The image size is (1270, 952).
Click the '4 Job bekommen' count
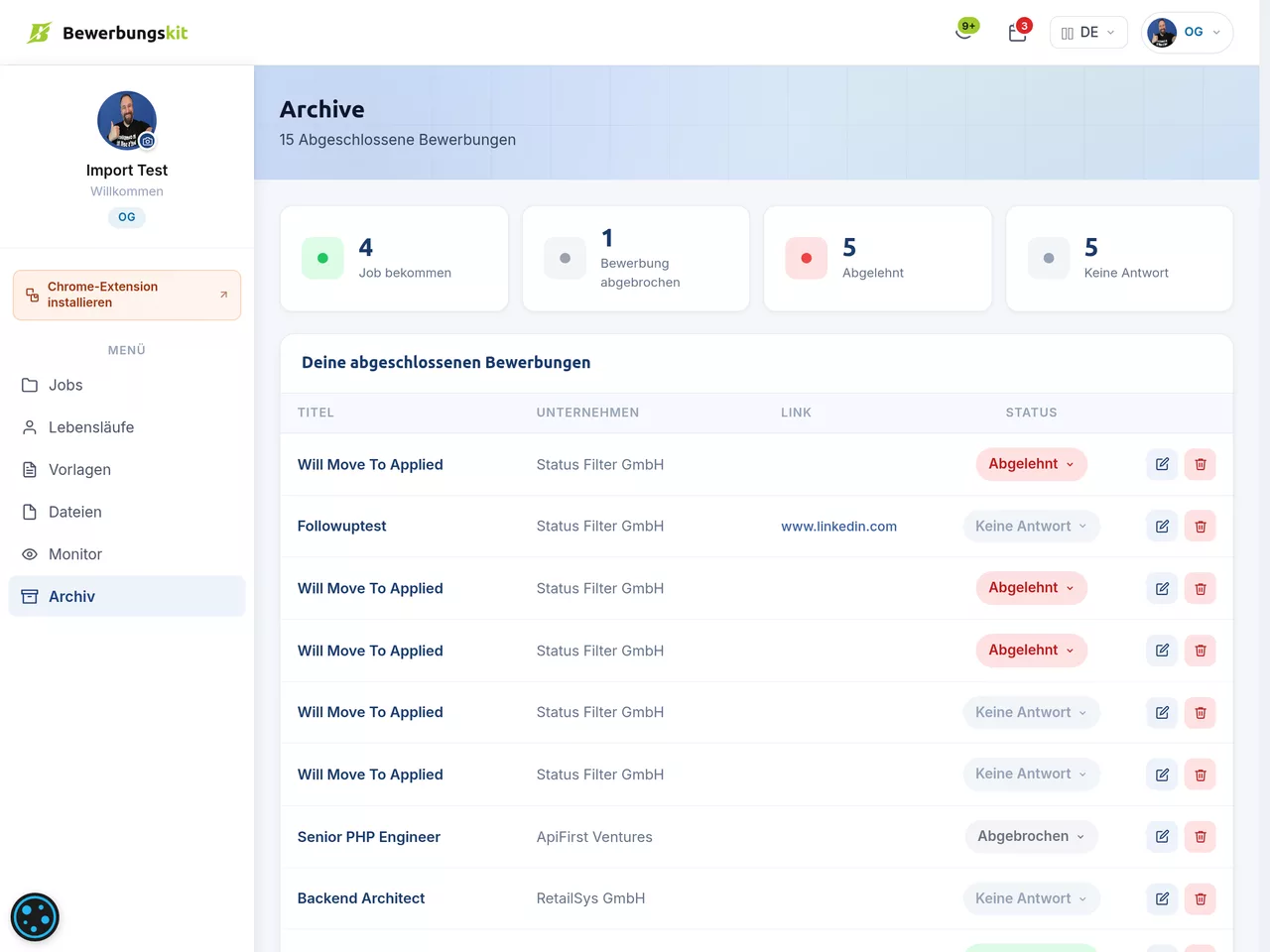365,247
